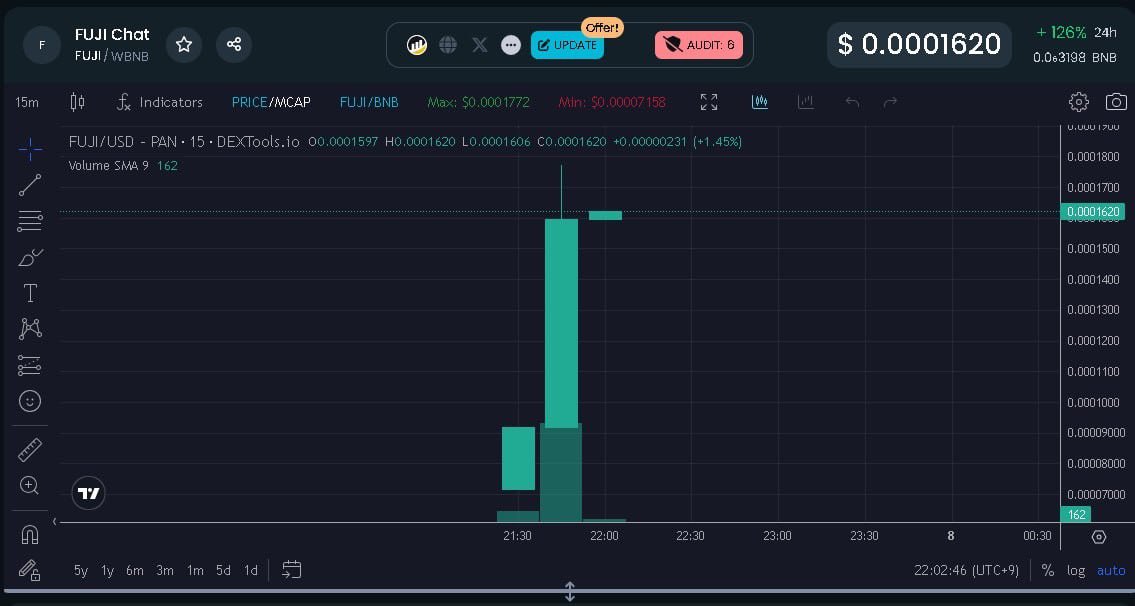Set the chart range to 5d
Image resolution: width=1135 pixels, height=606 pixels.
point(224,571)
